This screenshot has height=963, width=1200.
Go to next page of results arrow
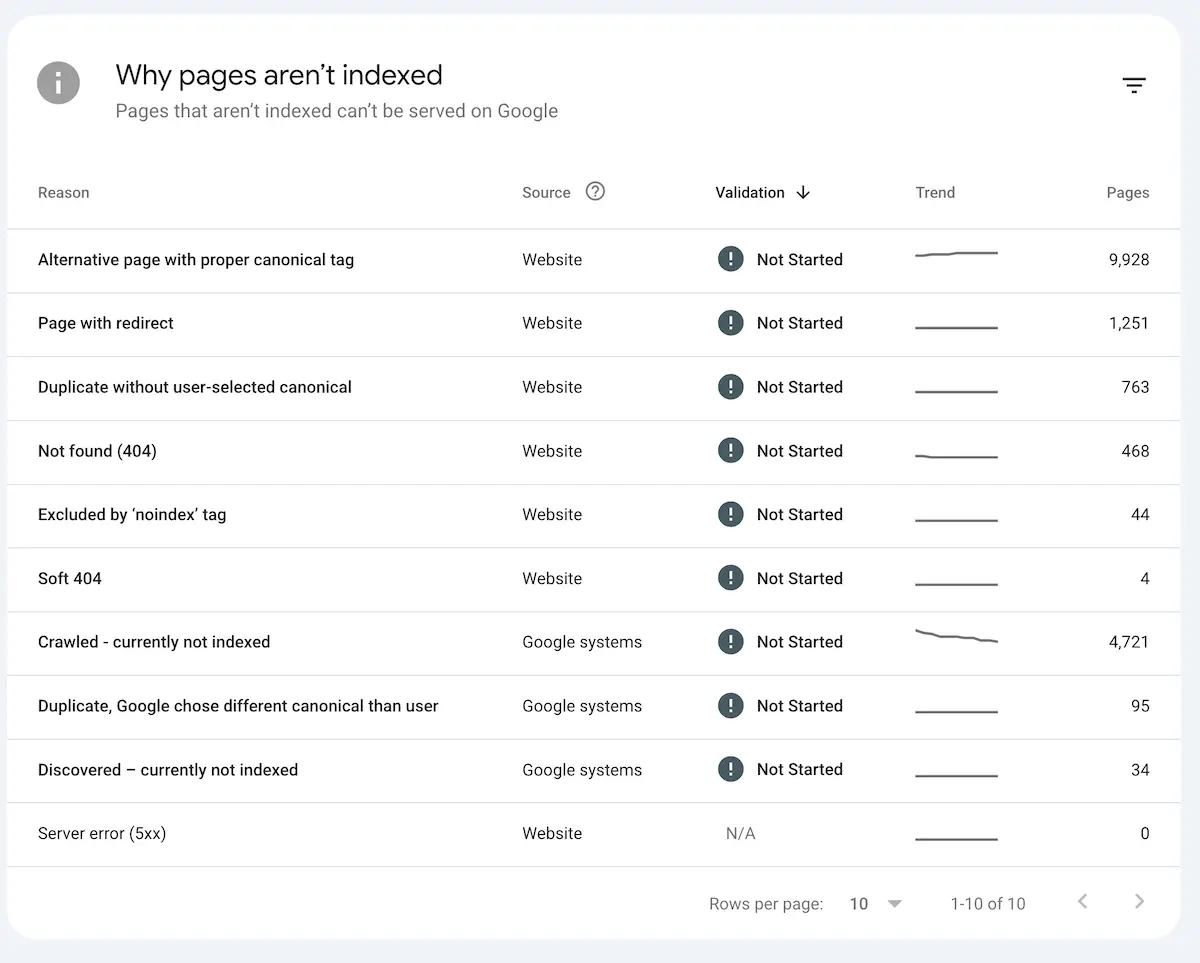coord(1139,902)
